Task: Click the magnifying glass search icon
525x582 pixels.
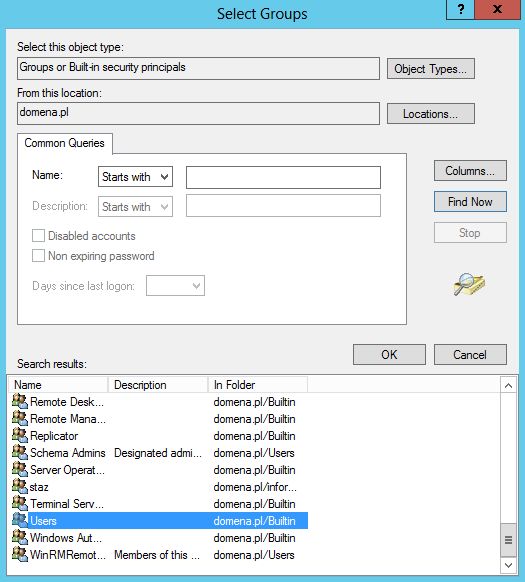Action: [469, 285]
